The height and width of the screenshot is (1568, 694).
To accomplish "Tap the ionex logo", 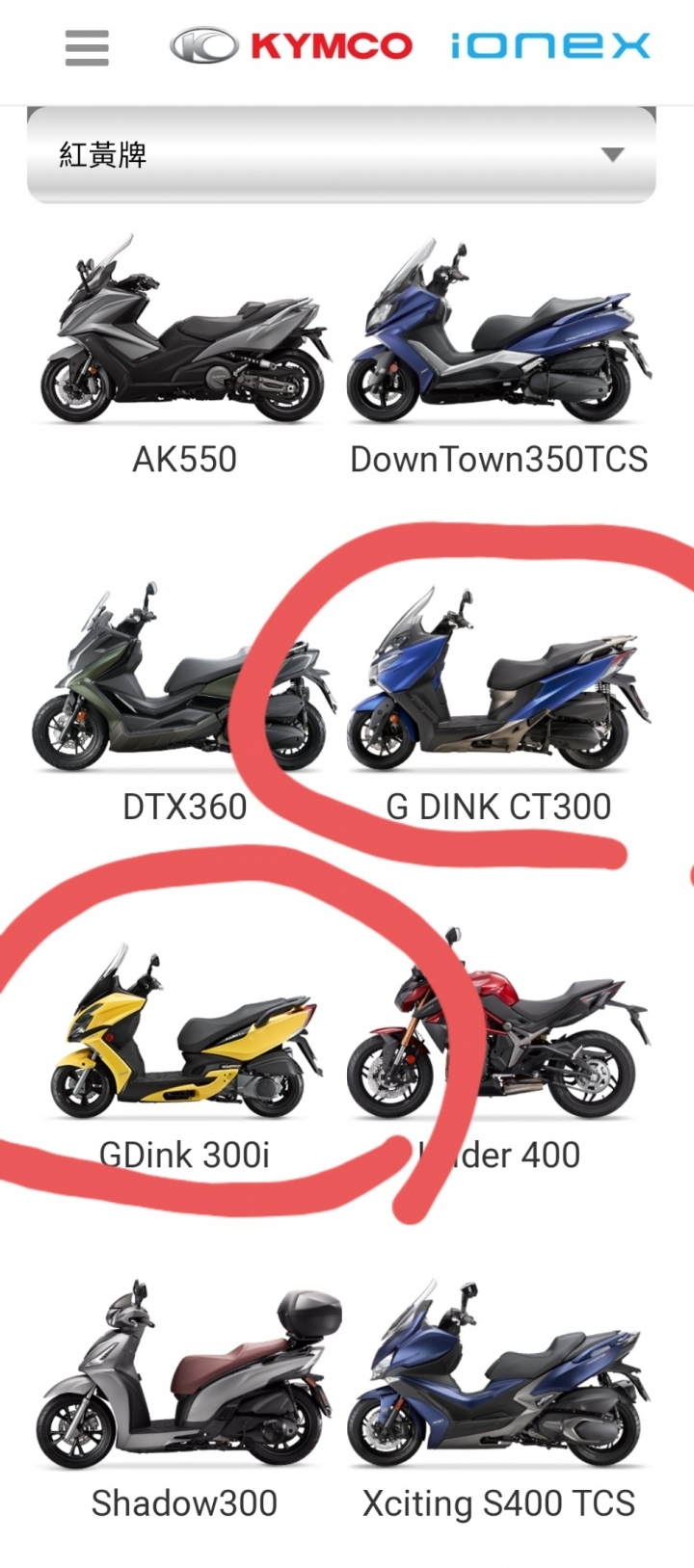I will (550, 45).
